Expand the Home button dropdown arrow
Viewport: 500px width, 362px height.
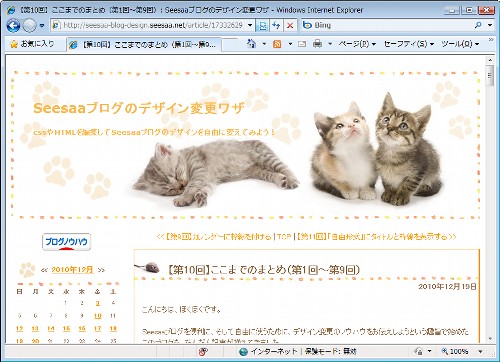(x=264, y=44)
